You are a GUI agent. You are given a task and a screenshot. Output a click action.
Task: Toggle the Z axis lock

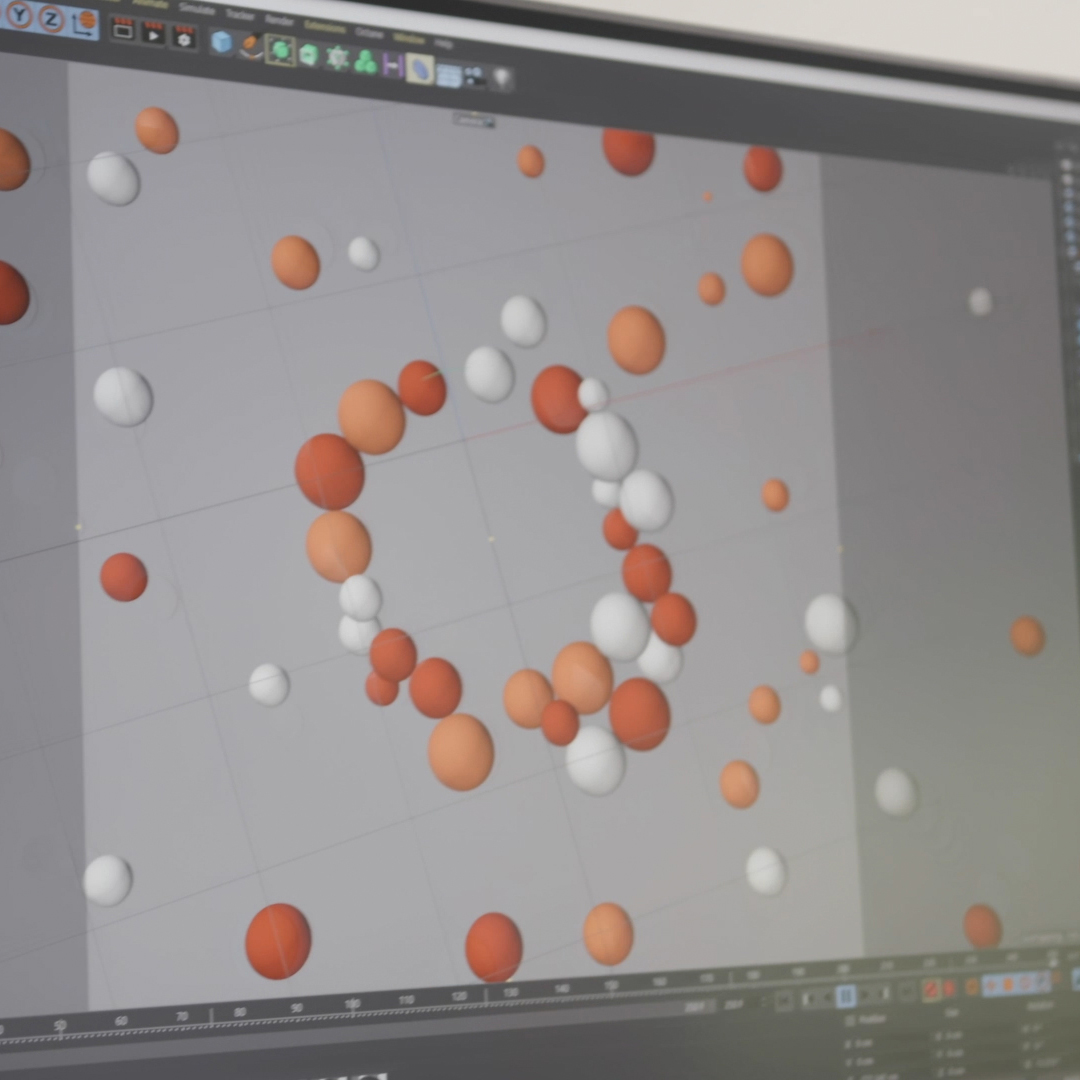point(50,19)
